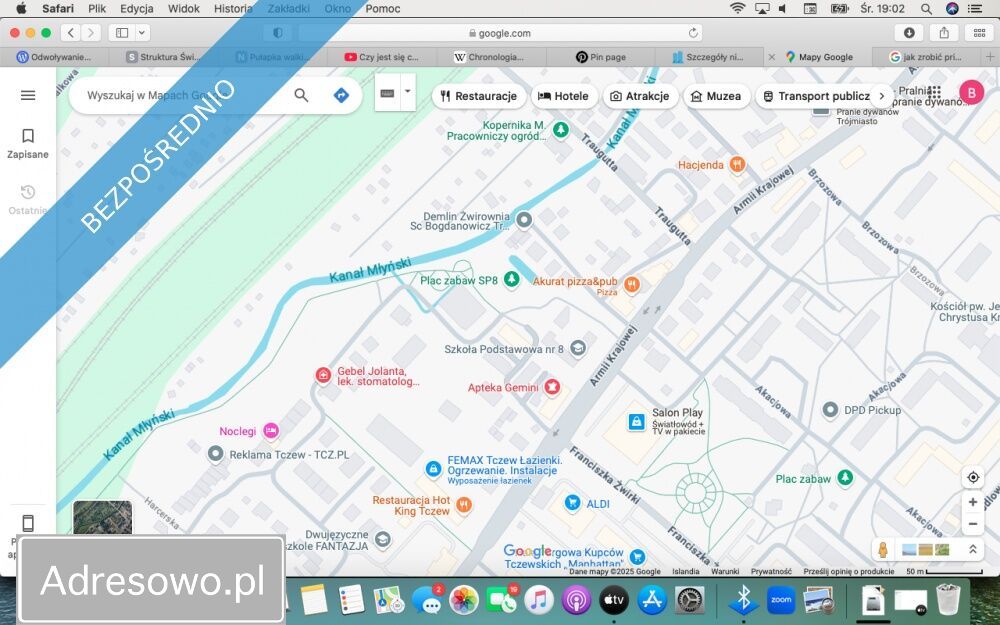The image size is (1000, 625).
Task: Zoom in the map with plus
Action: pos(973,502)
